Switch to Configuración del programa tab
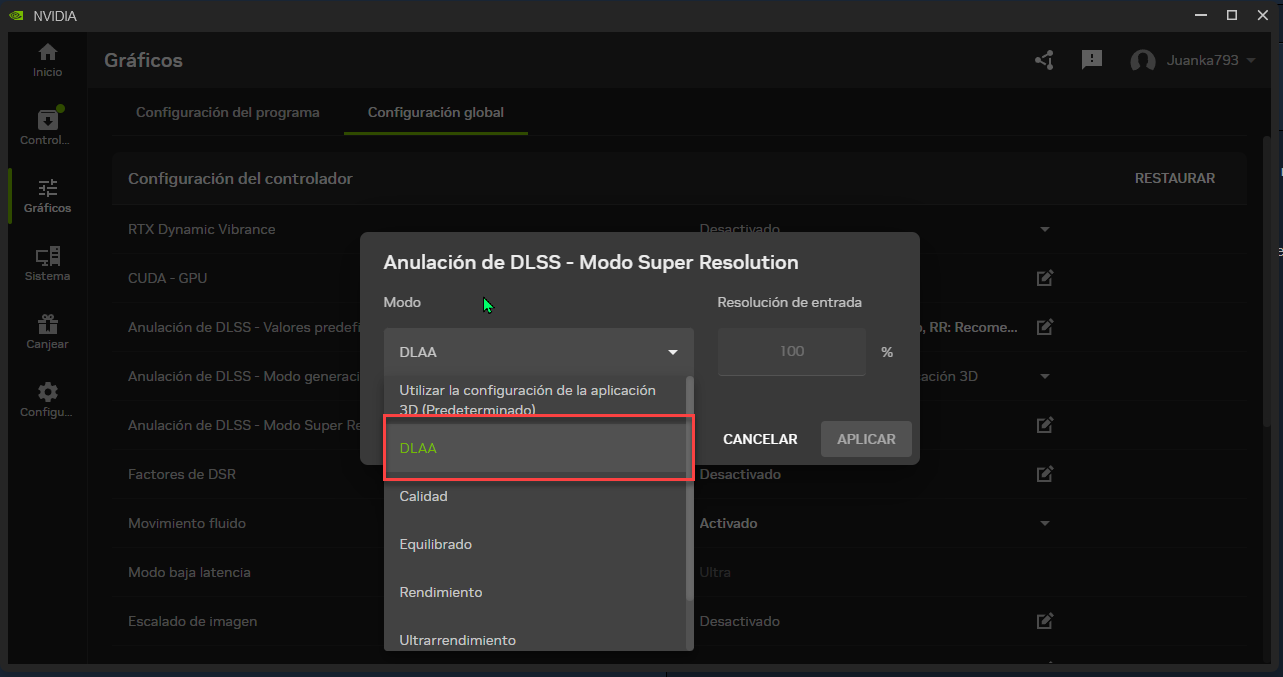 pyautogui.click(x=228, y=112)
